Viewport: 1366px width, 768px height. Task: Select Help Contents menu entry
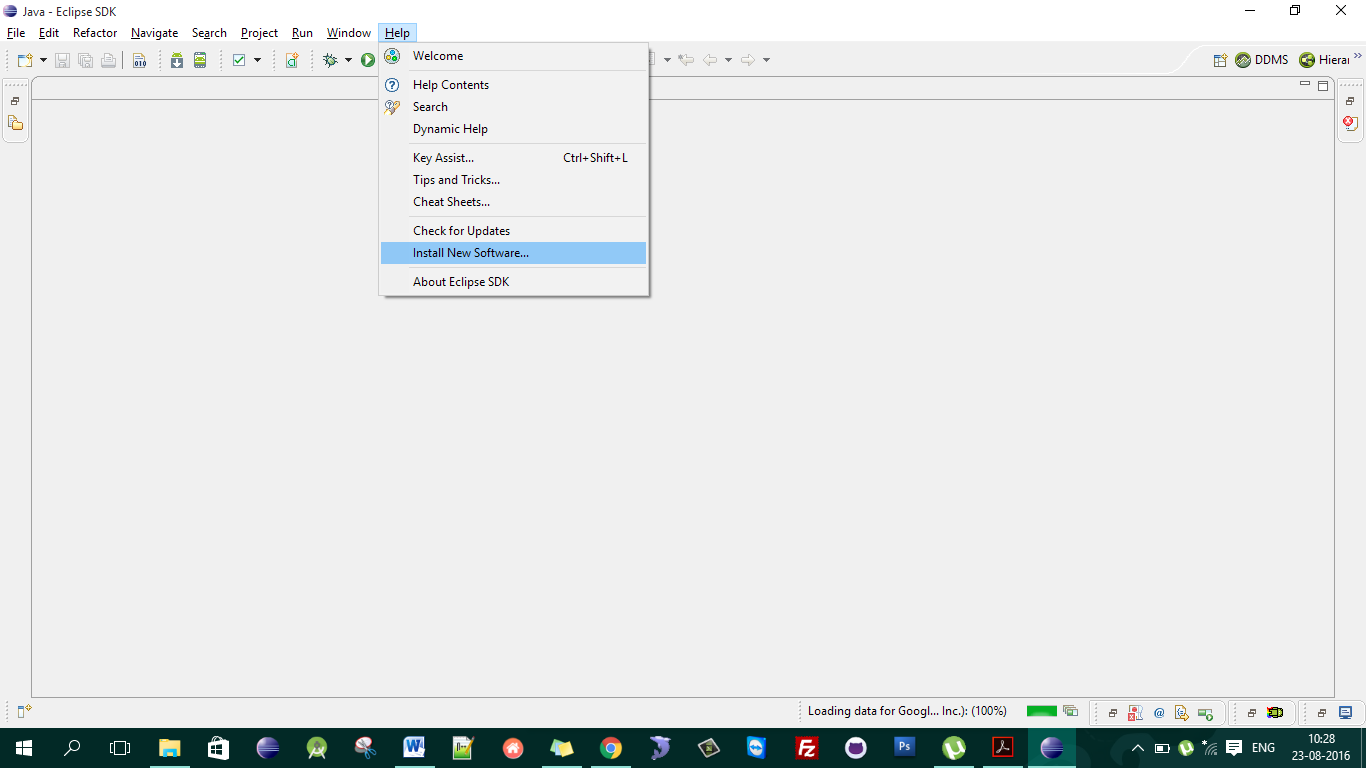(513, 85)
